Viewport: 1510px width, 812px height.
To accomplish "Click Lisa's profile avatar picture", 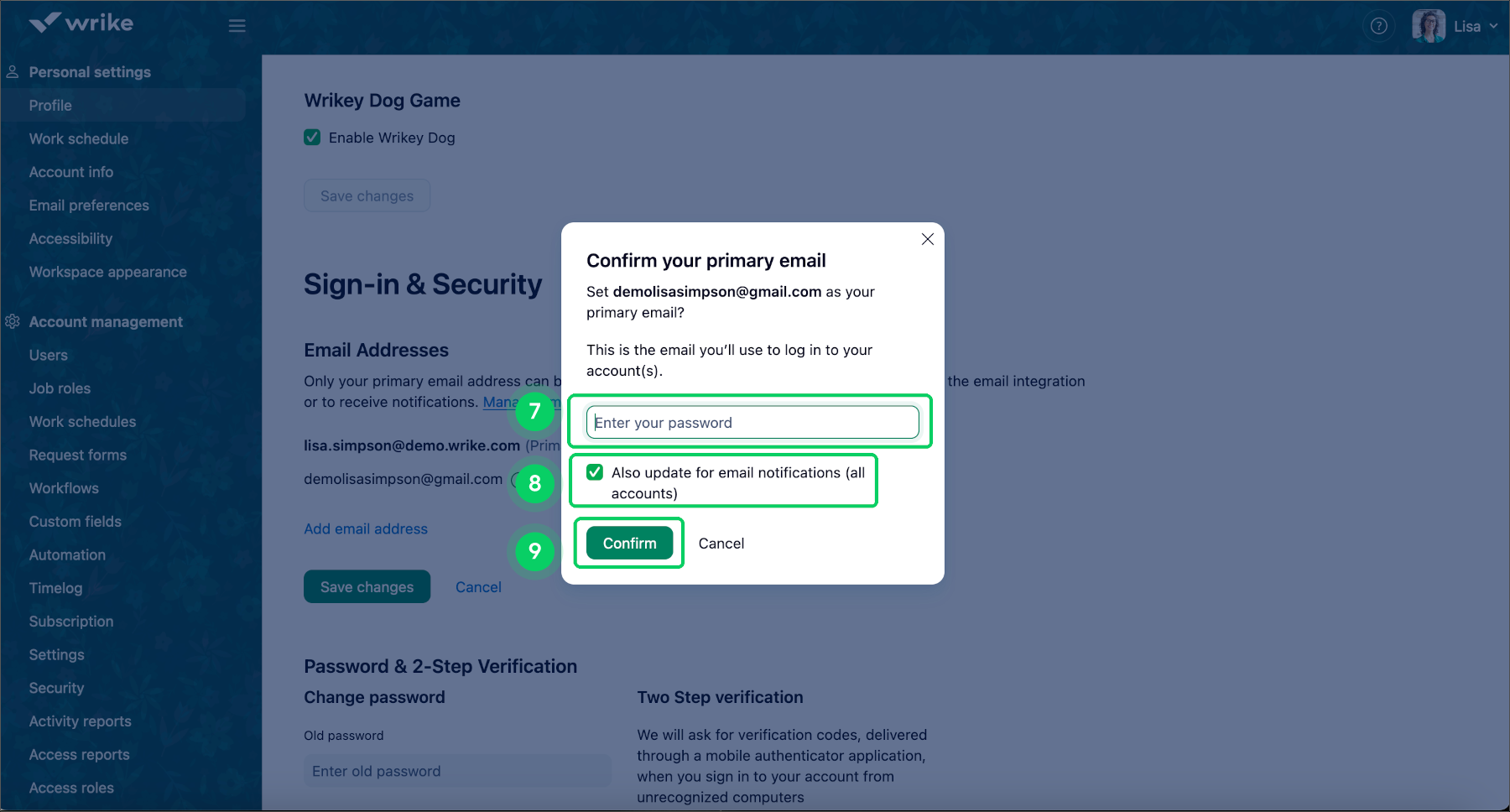I will coord(1428,26).
